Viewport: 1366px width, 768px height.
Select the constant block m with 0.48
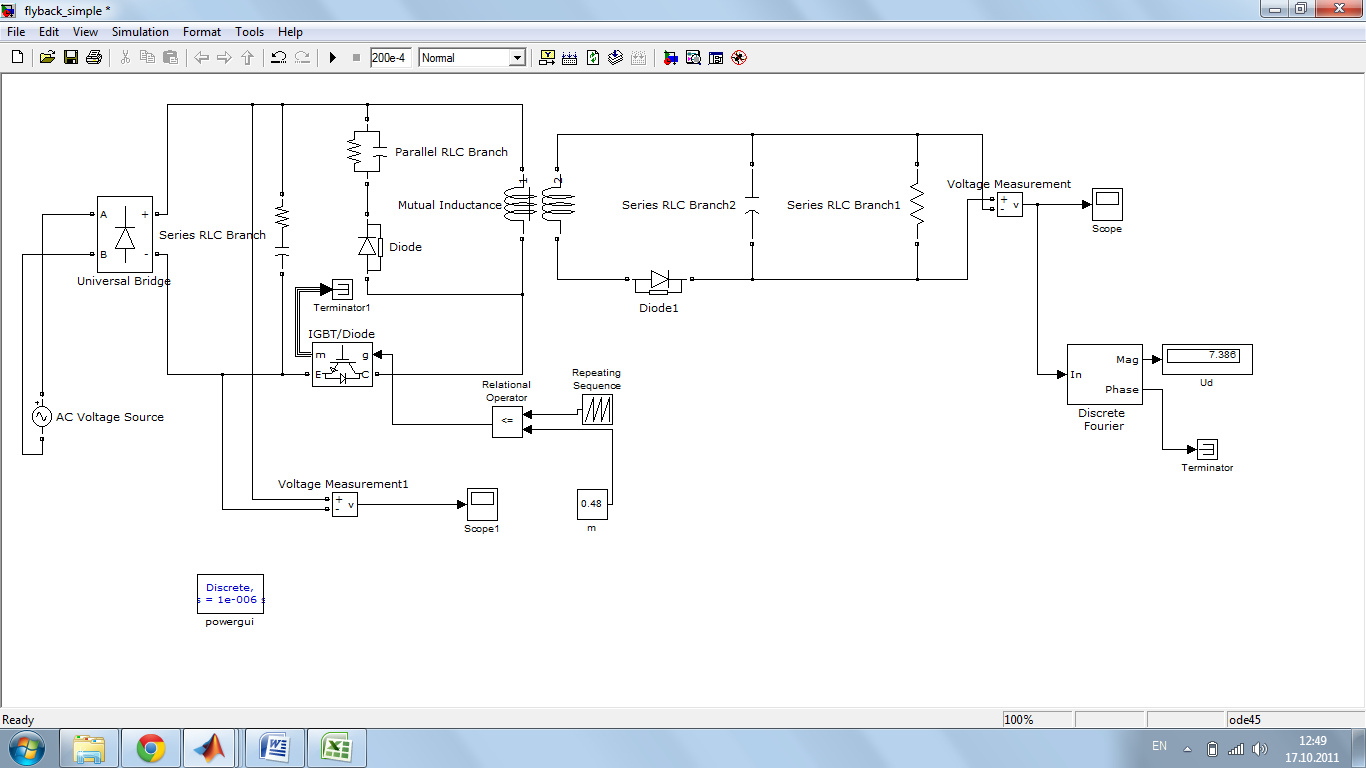(x=592, y=504)
